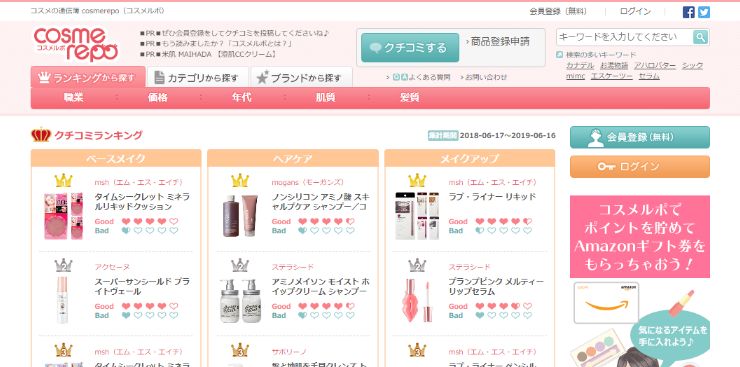Click 会員登録(無料) in top bar
Viewport: 740px width, 367px height.
558,12
